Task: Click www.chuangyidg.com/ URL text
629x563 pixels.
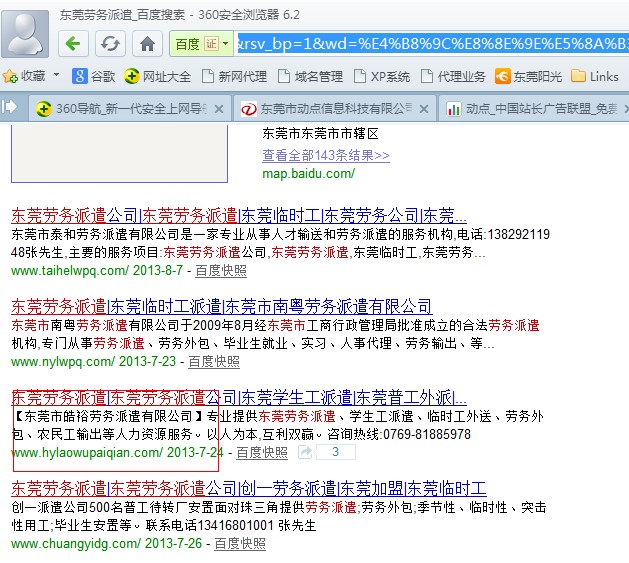Action: click(x=76, y=544)
